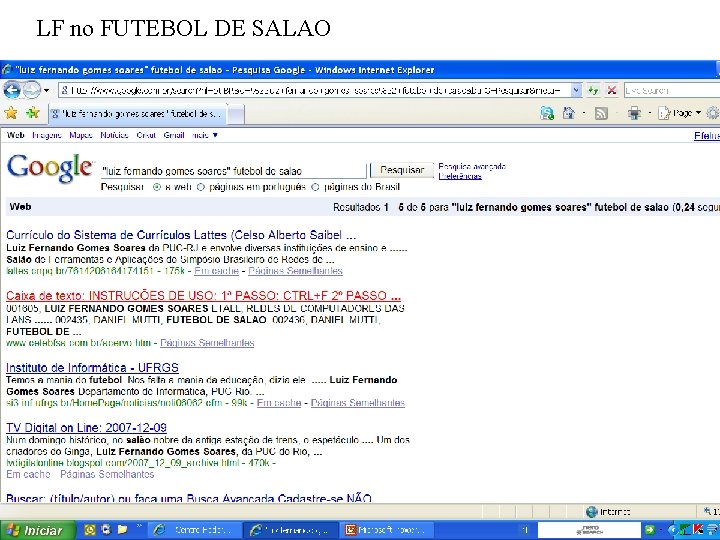Viewport: 720px width, 540px height.
Task: Open 'Páginas Semelhantes' for the UFRGS result
Action: click(x=358, y=403)
